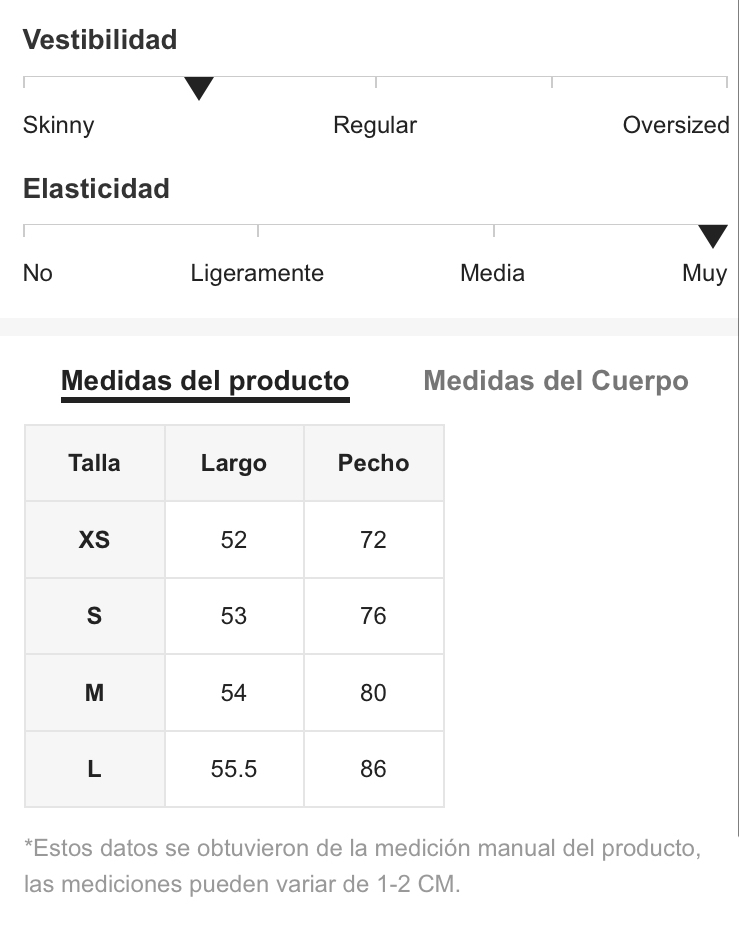739x942 pixels.
Task: Click the Ligeramente elasticity label
Action: click(x=257, y=273)
